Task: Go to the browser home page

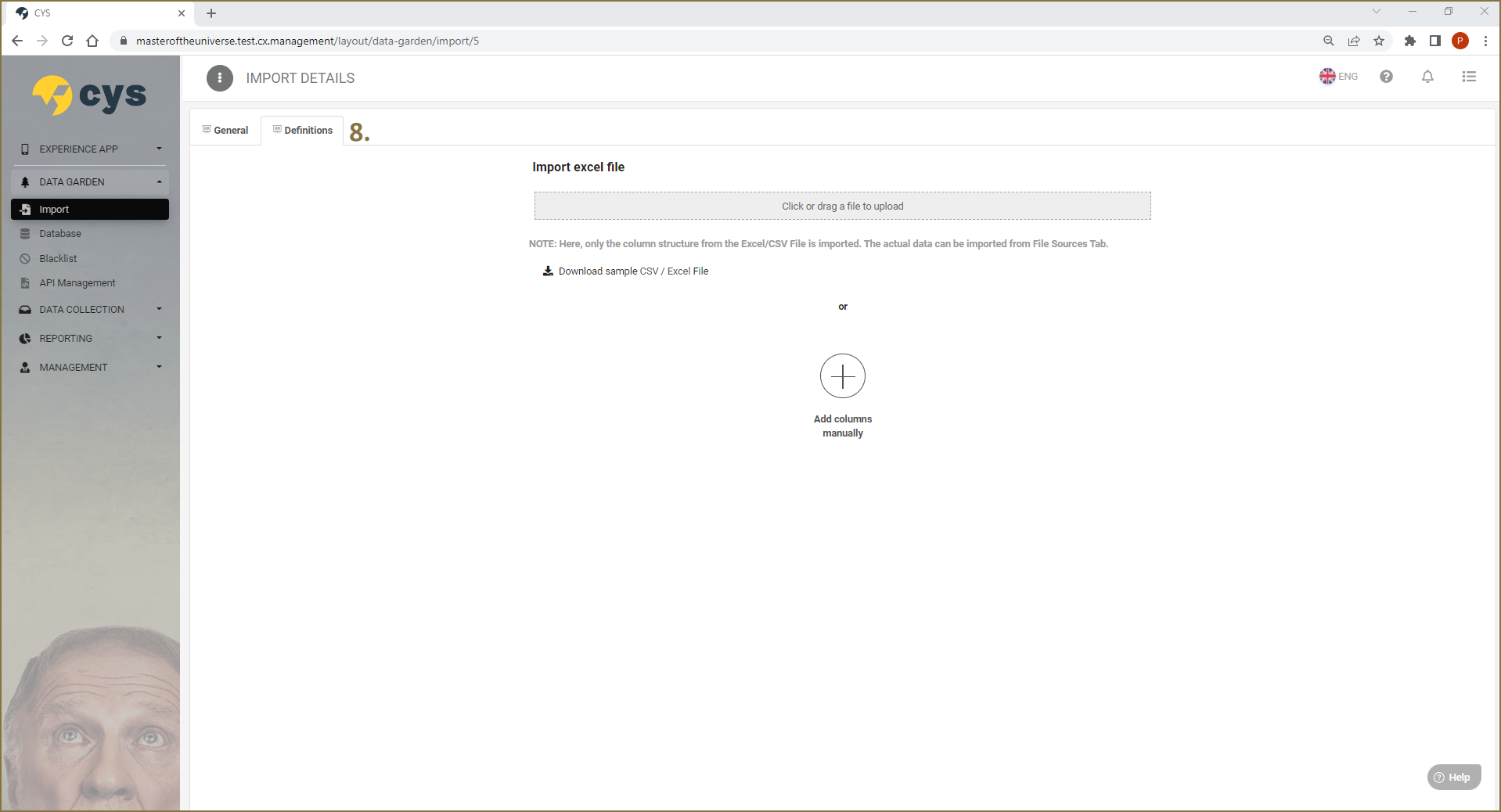Action: (x=92, y=41)
